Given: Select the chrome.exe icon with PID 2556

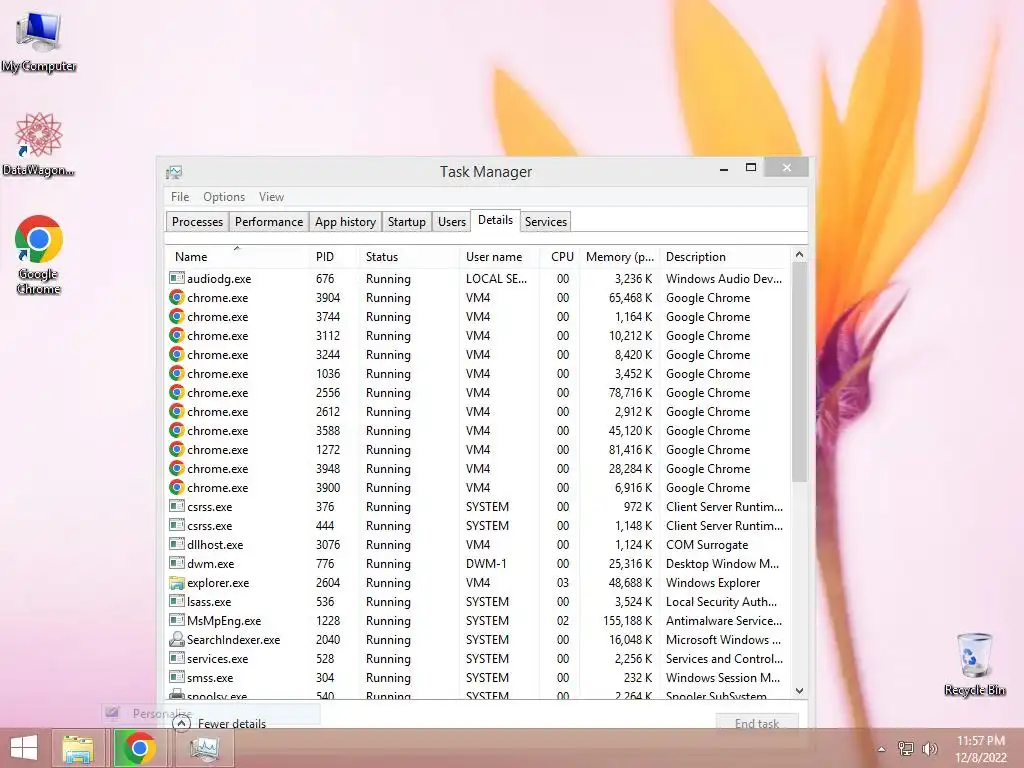Looking at the screenshot, I should (176, 392).
